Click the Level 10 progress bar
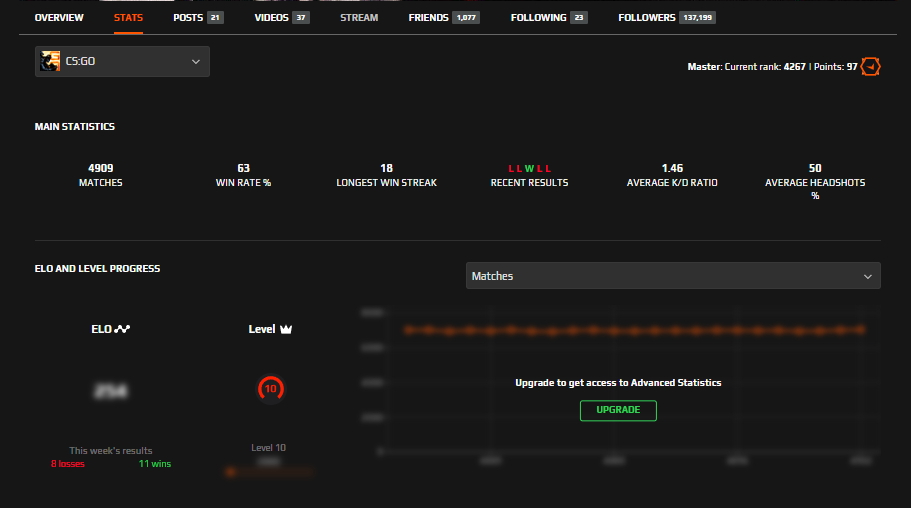The image size is (911, 508). click(268, 471)
